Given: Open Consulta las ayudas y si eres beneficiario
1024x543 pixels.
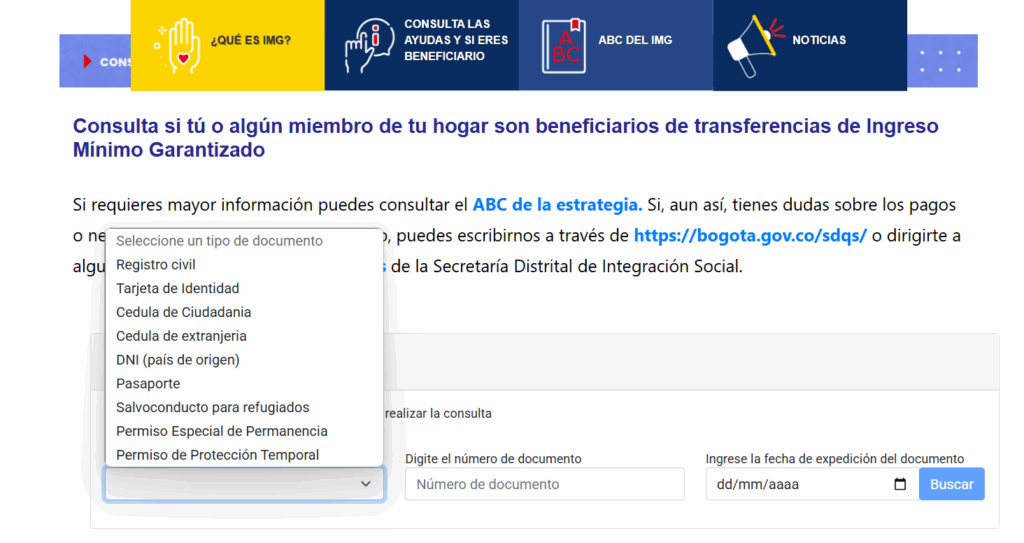Looking at the screenshot, I should tap(422, 45).
